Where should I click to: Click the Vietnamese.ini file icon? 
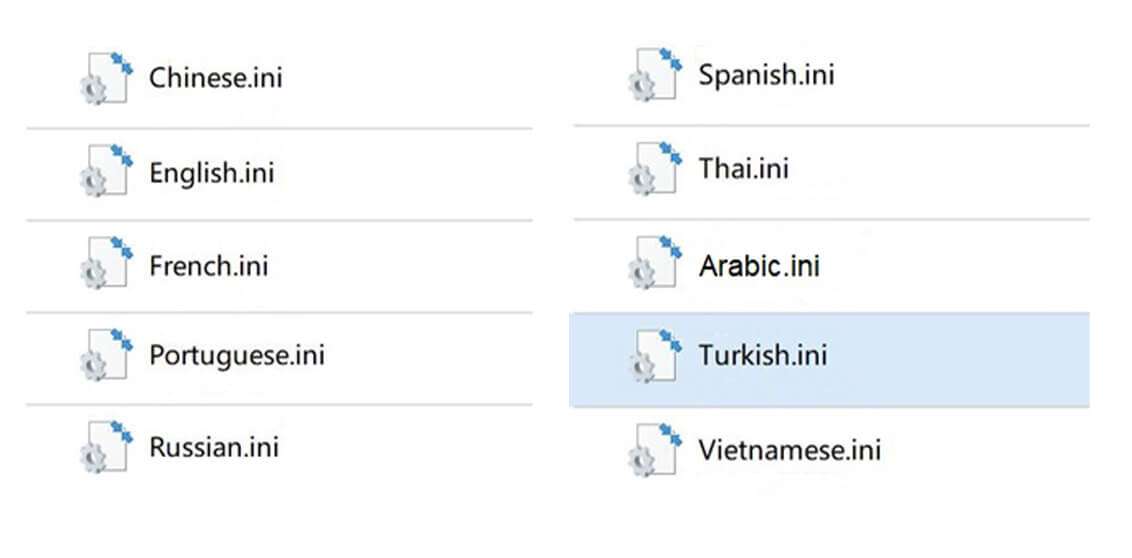656,450
